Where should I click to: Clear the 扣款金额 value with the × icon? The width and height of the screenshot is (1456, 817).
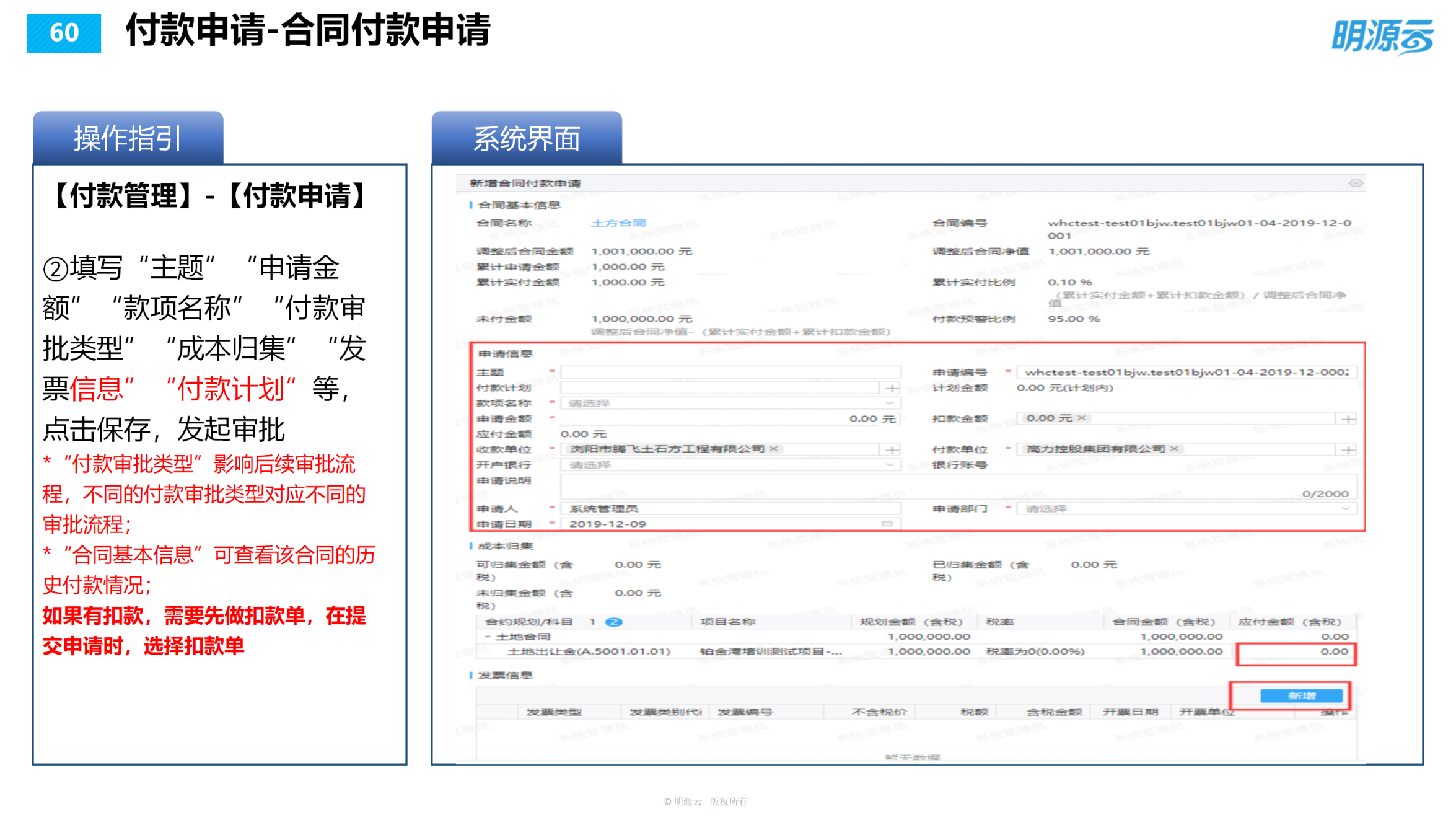pyautogui.click(x=1082, y=418)
